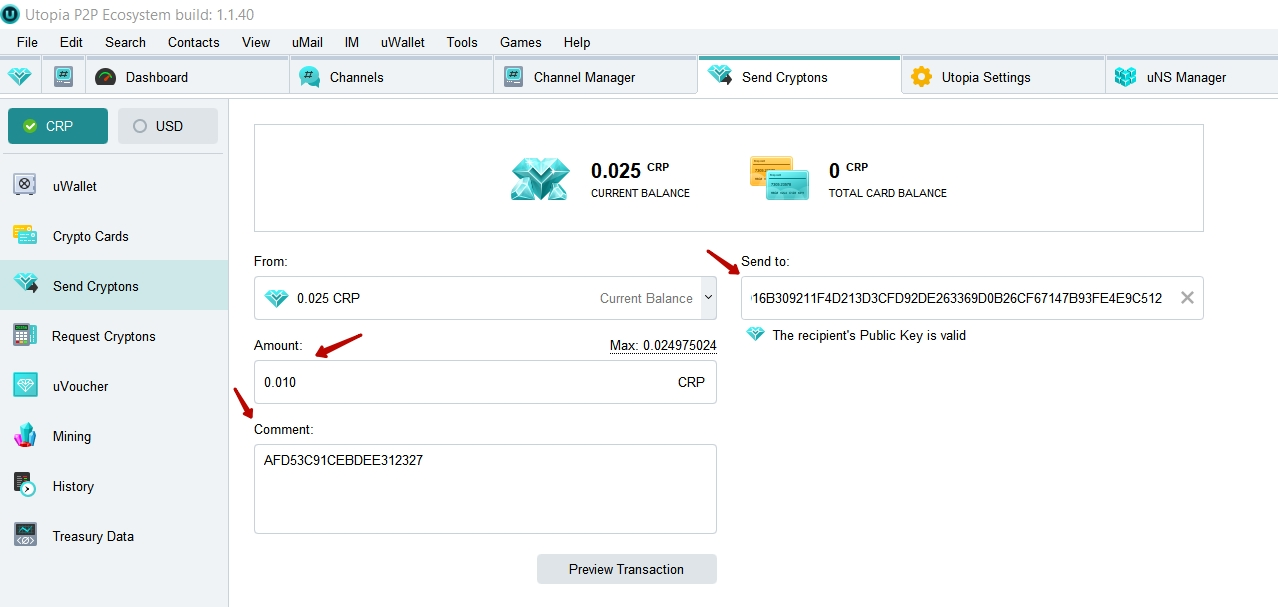Open the Edit menu
Screen dimensions: 1278x607
[x=71, y=42]
